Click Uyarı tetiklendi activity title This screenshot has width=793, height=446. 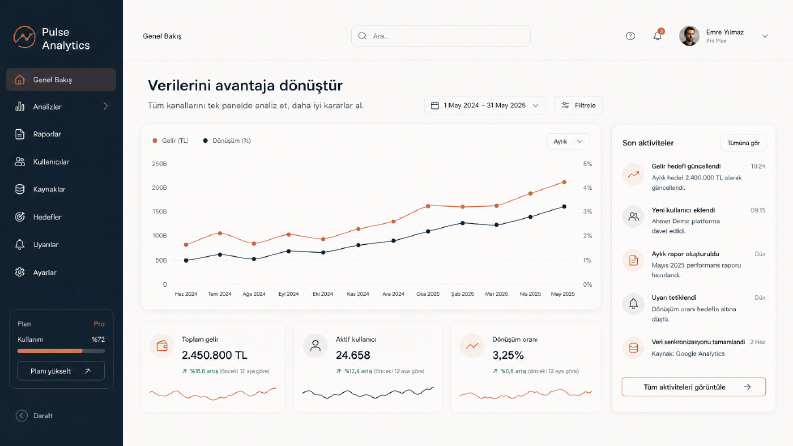click(x=674, y=297)
